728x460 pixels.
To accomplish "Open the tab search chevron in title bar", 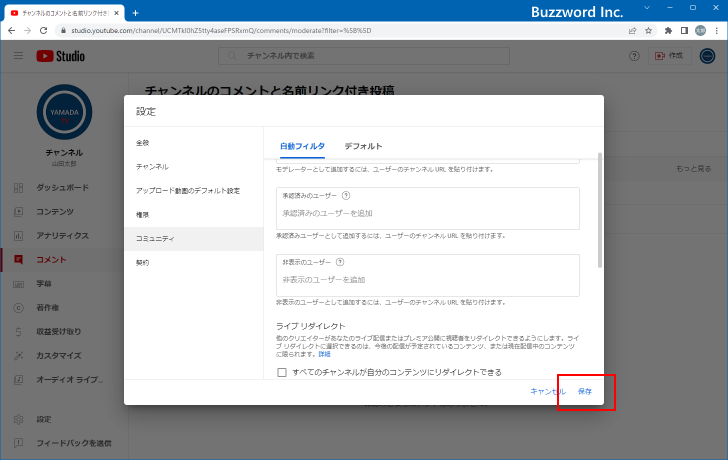I will pos(647,8).
